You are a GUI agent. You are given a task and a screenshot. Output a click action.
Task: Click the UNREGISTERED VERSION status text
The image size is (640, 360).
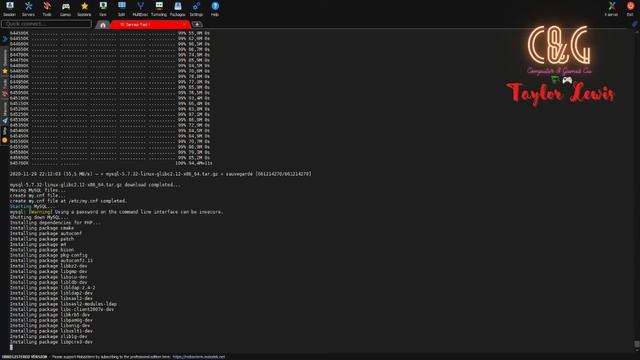tap(24, 357)
